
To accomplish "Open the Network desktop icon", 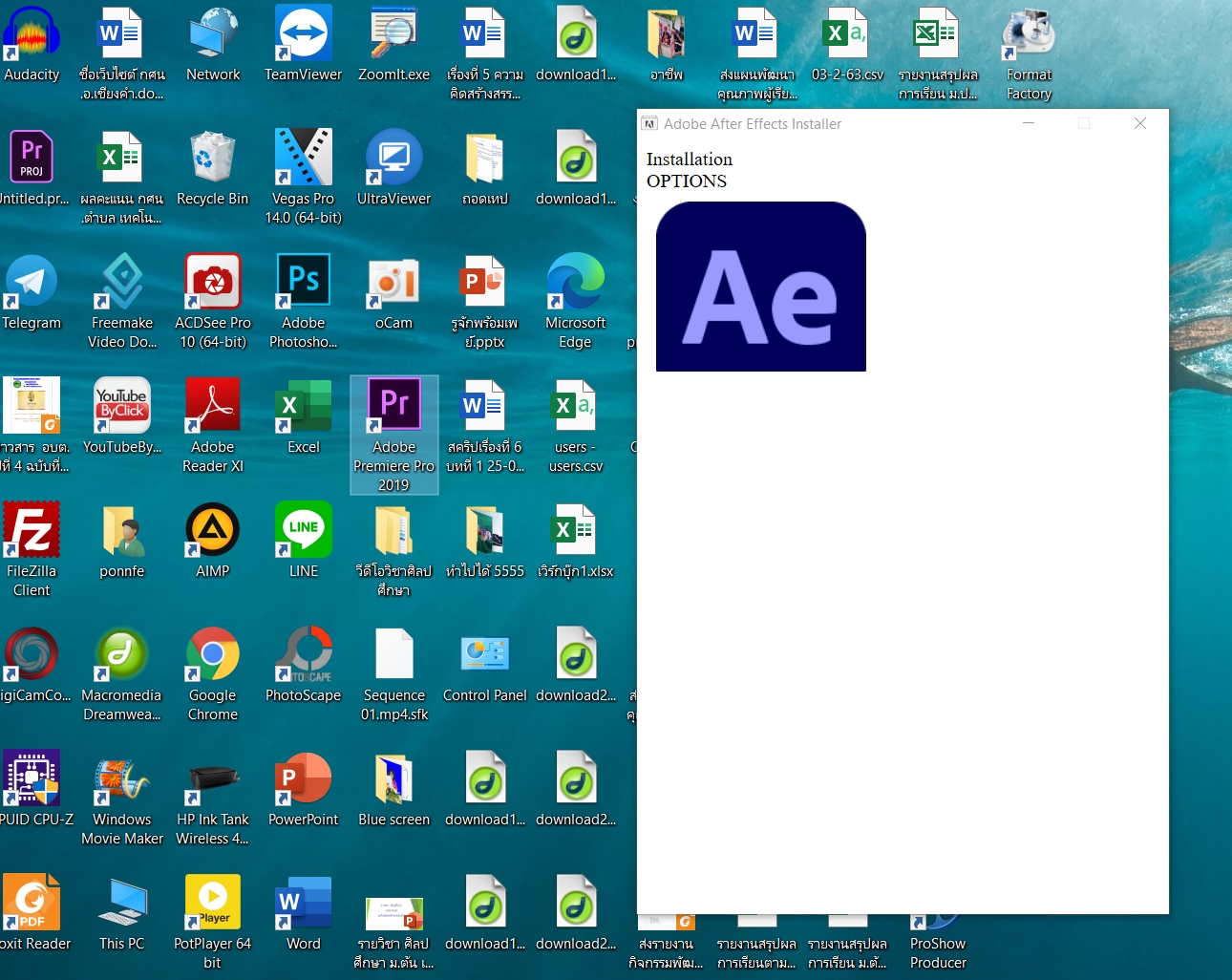I will (x=213, y=44).
